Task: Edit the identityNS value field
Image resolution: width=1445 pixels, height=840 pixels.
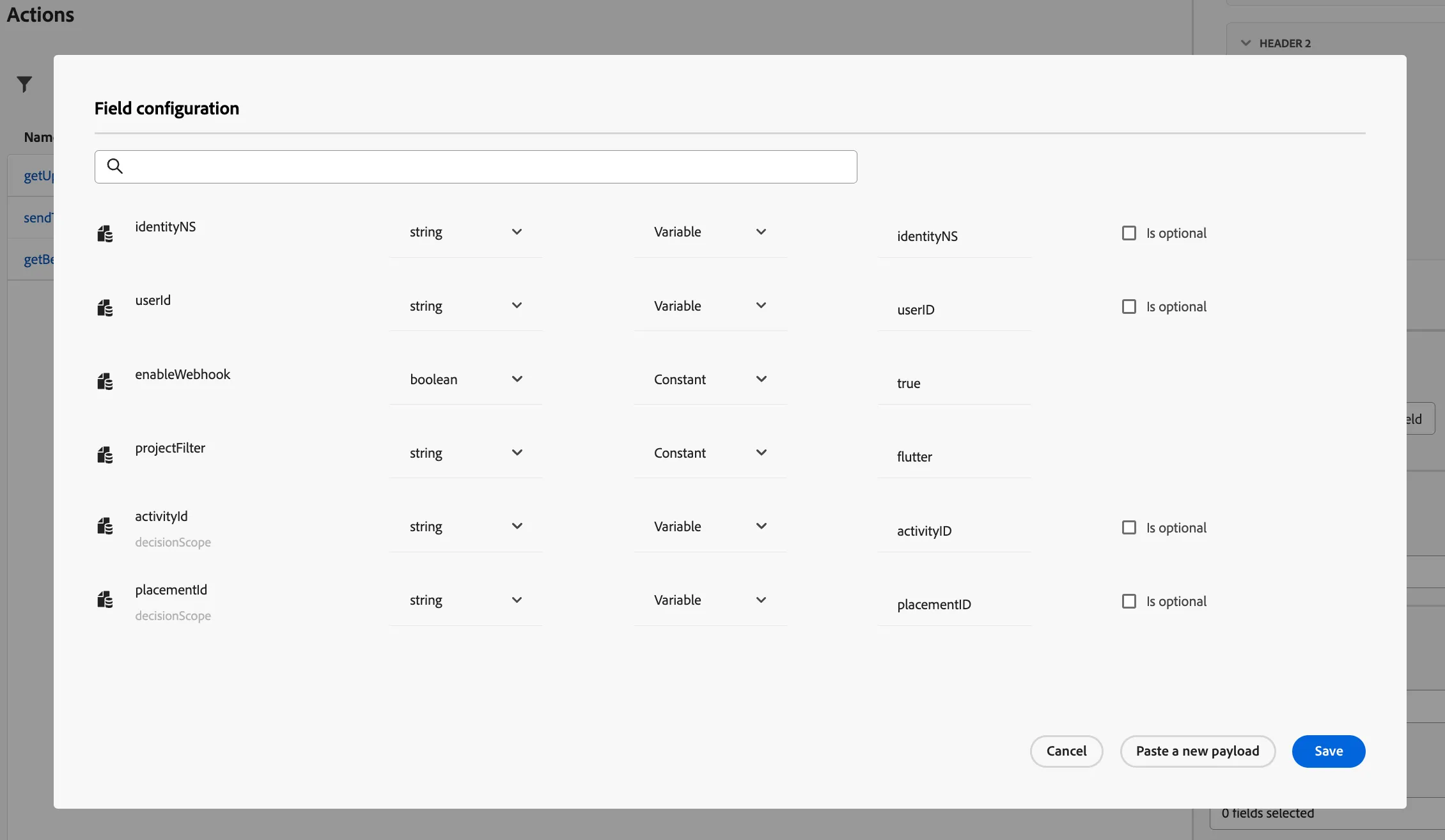Action: coord(955,237)
